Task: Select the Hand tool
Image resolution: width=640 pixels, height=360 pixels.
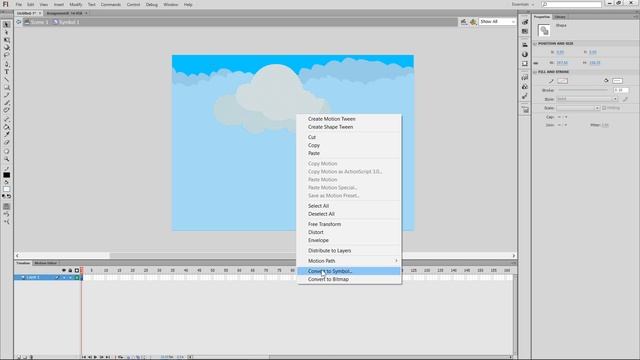Action: [x=7, y=151]
